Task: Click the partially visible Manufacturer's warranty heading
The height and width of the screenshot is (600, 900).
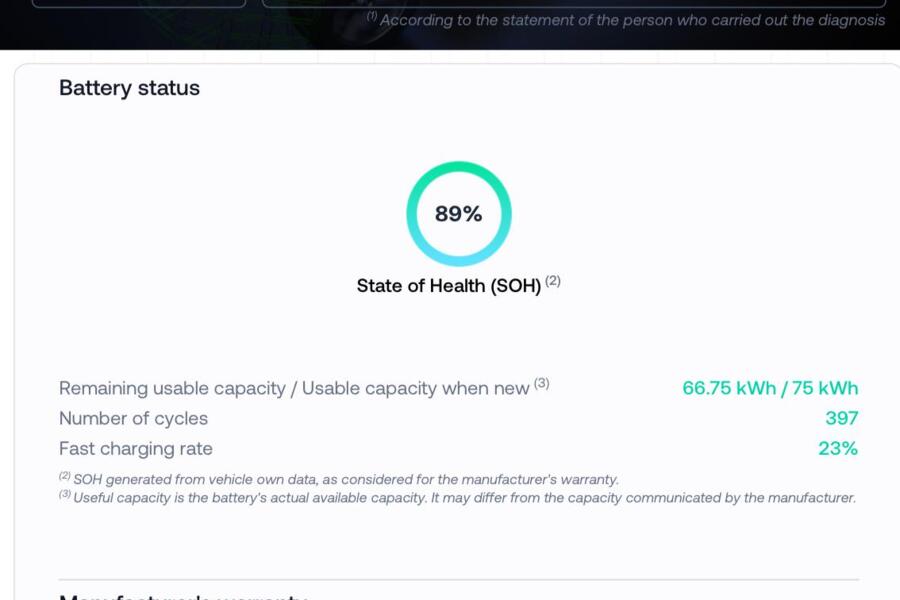Action: coord(183,596)
